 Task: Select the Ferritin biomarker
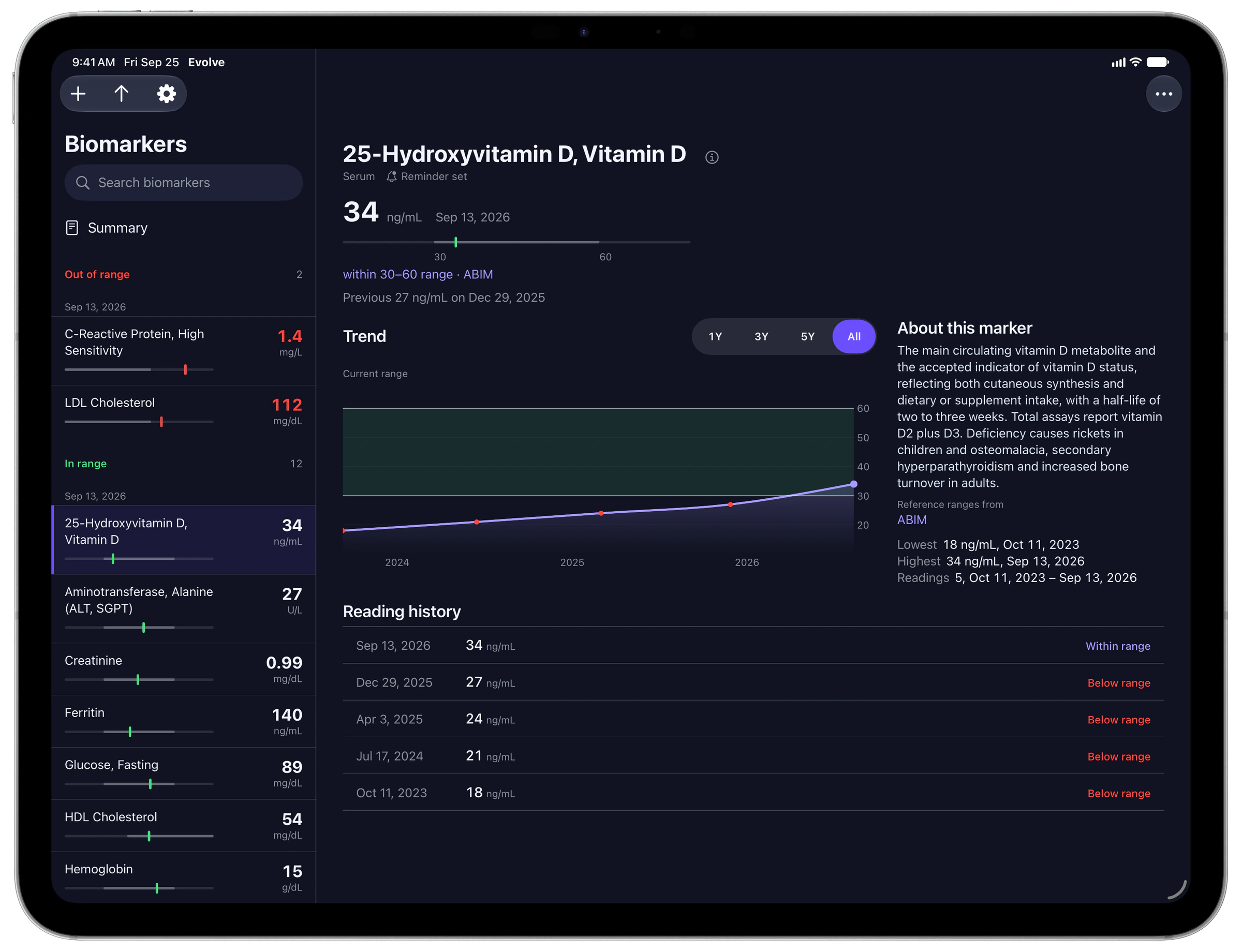(x=184, y=721)
